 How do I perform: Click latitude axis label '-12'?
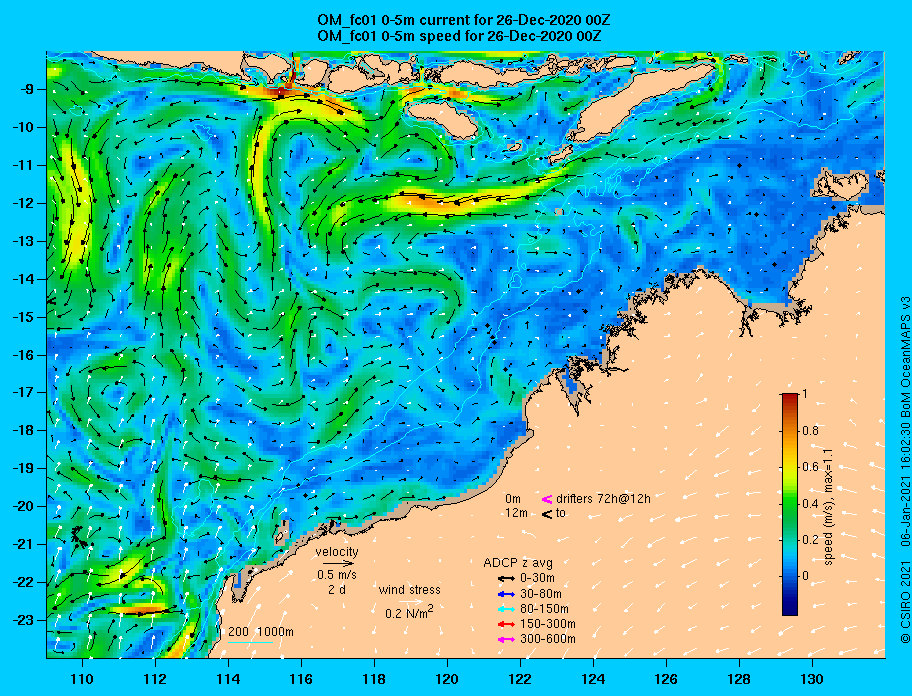click(x=22, y=204)
